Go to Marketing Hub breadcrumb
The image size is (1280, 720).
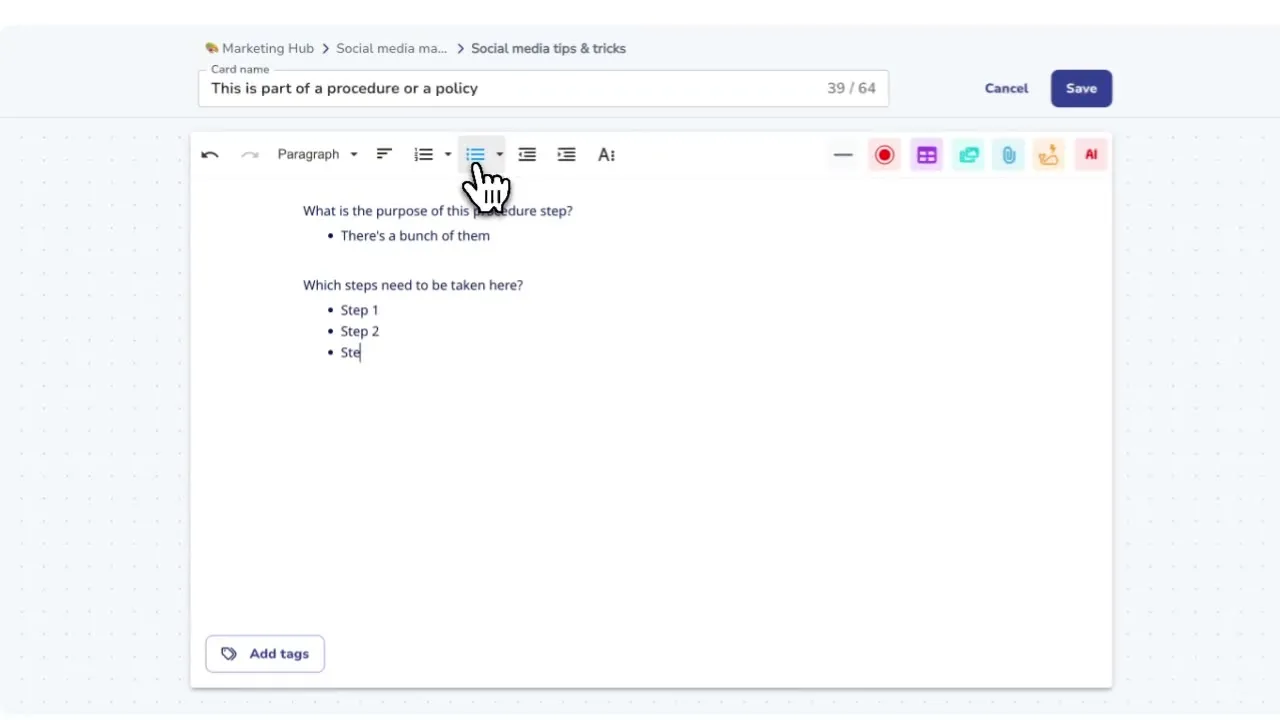tap(259, 48)
